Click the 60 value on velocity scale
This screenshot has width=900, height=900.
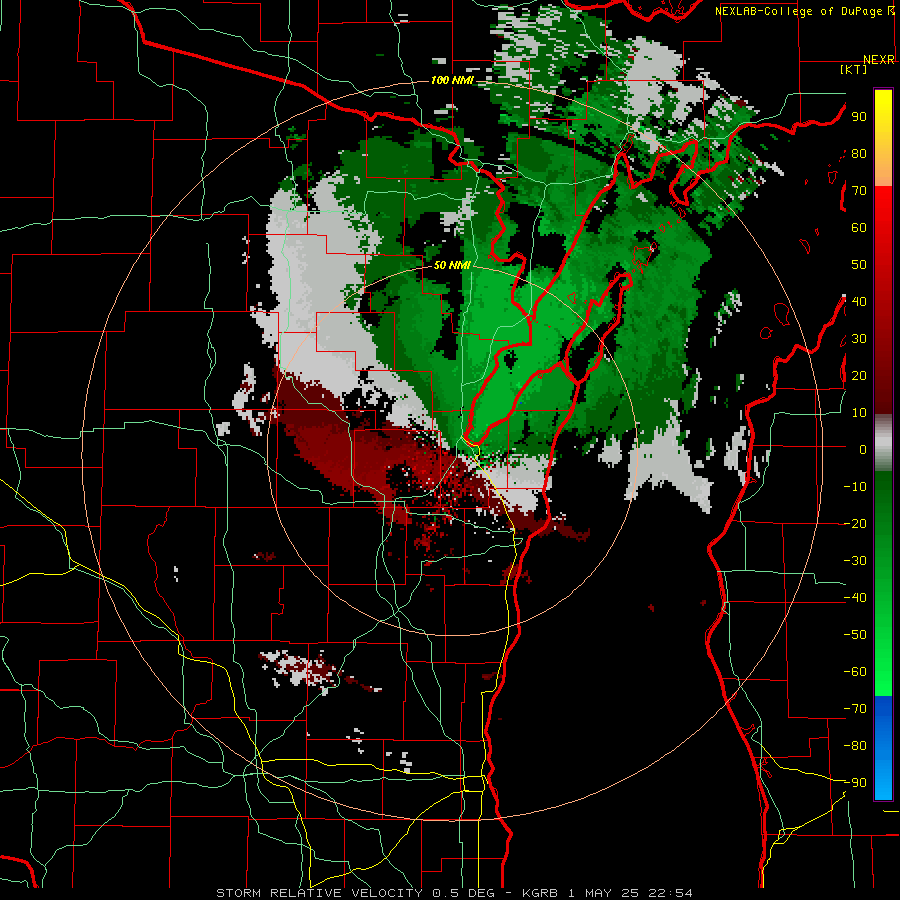[859, 228]
